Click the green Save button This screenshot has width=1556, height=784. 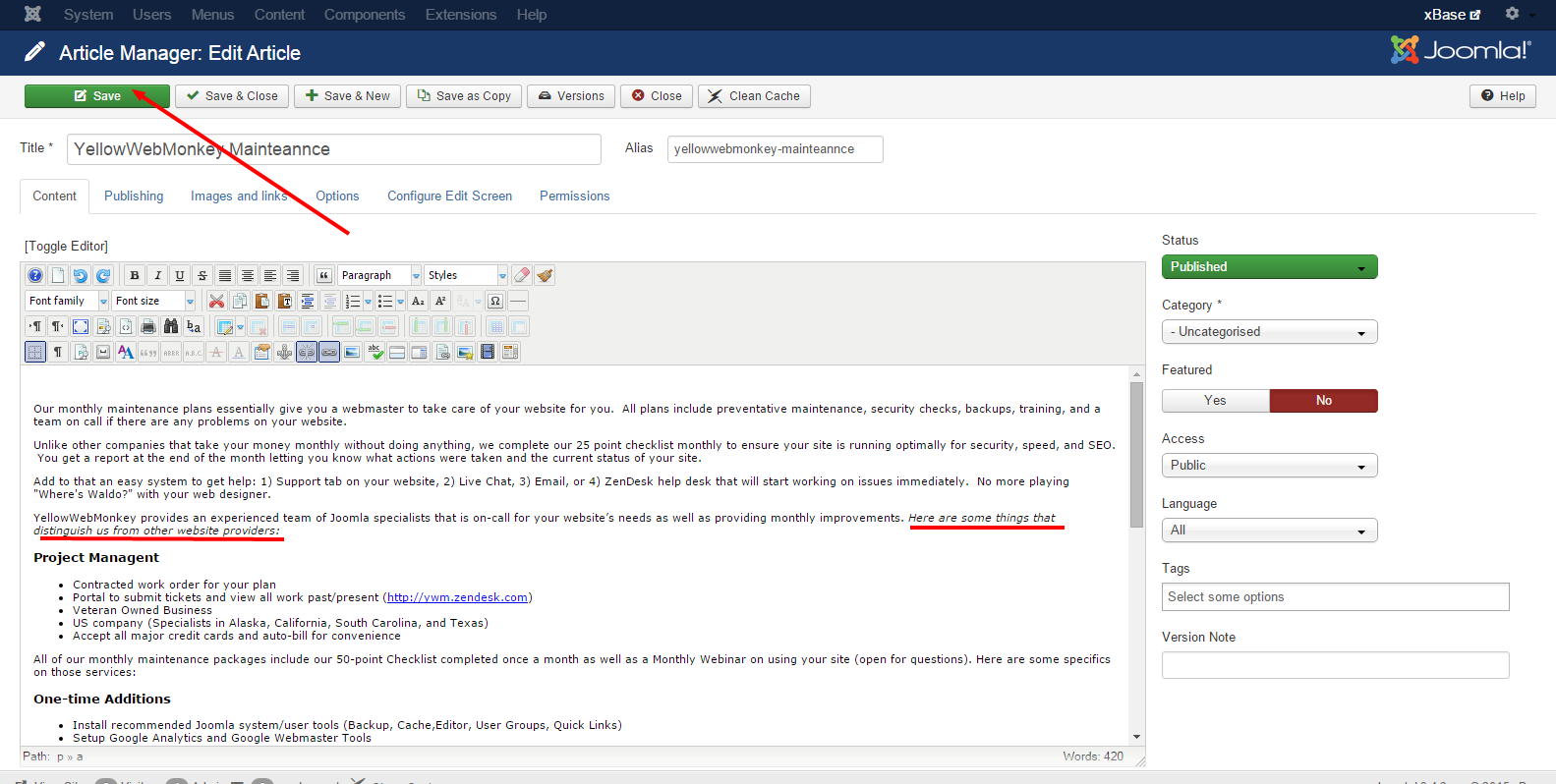pyautogui.click(x=97, y=96)
